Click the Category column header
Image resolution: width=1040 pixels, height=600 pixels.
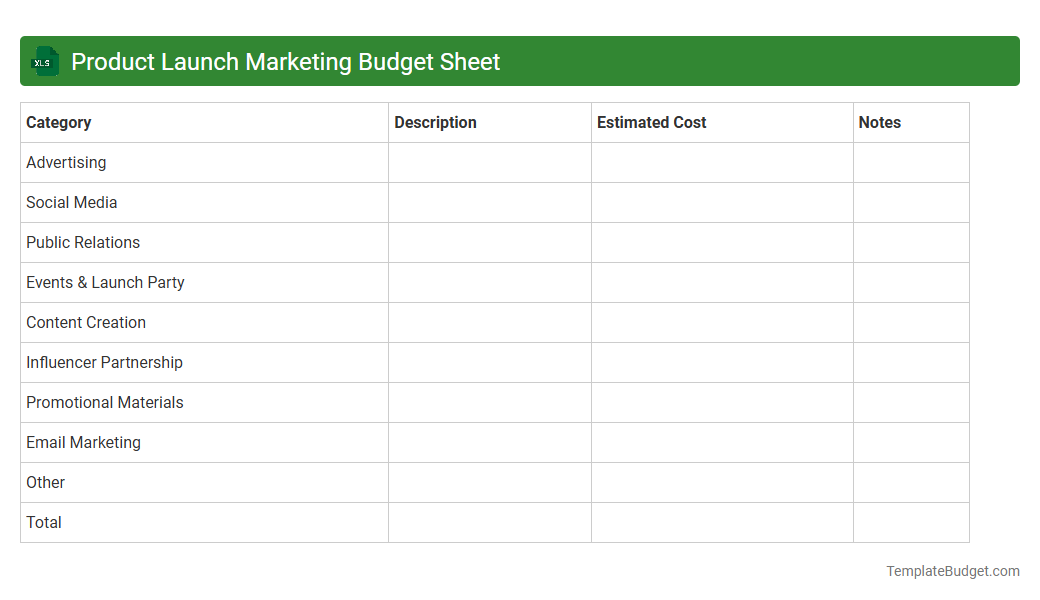coord(58,122)
